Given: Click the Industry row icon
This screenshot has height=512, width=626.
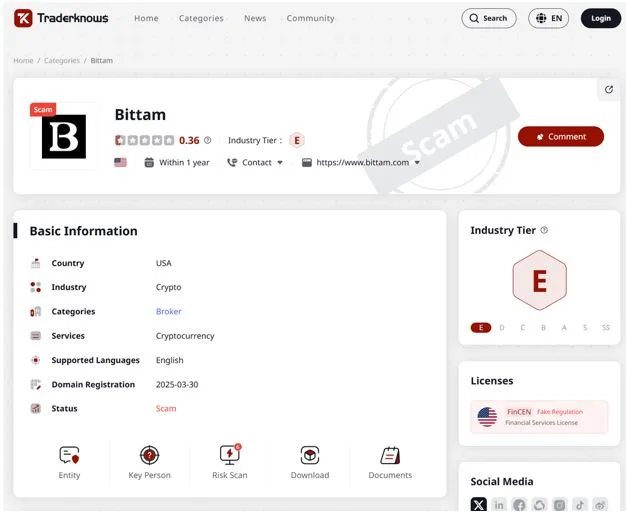Looking at the screenshot, I should pos(36,287).
